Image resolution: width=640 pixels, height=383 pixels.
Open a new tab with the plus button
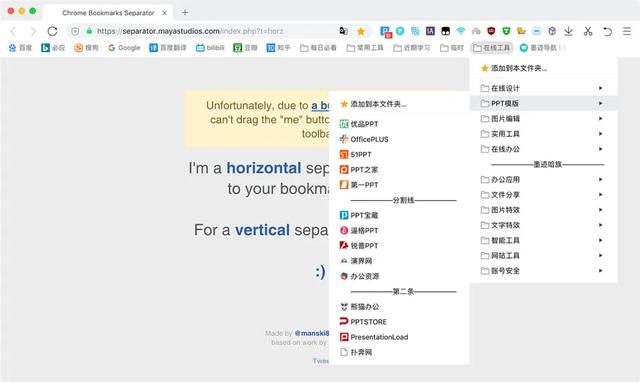tap(185, 12)
